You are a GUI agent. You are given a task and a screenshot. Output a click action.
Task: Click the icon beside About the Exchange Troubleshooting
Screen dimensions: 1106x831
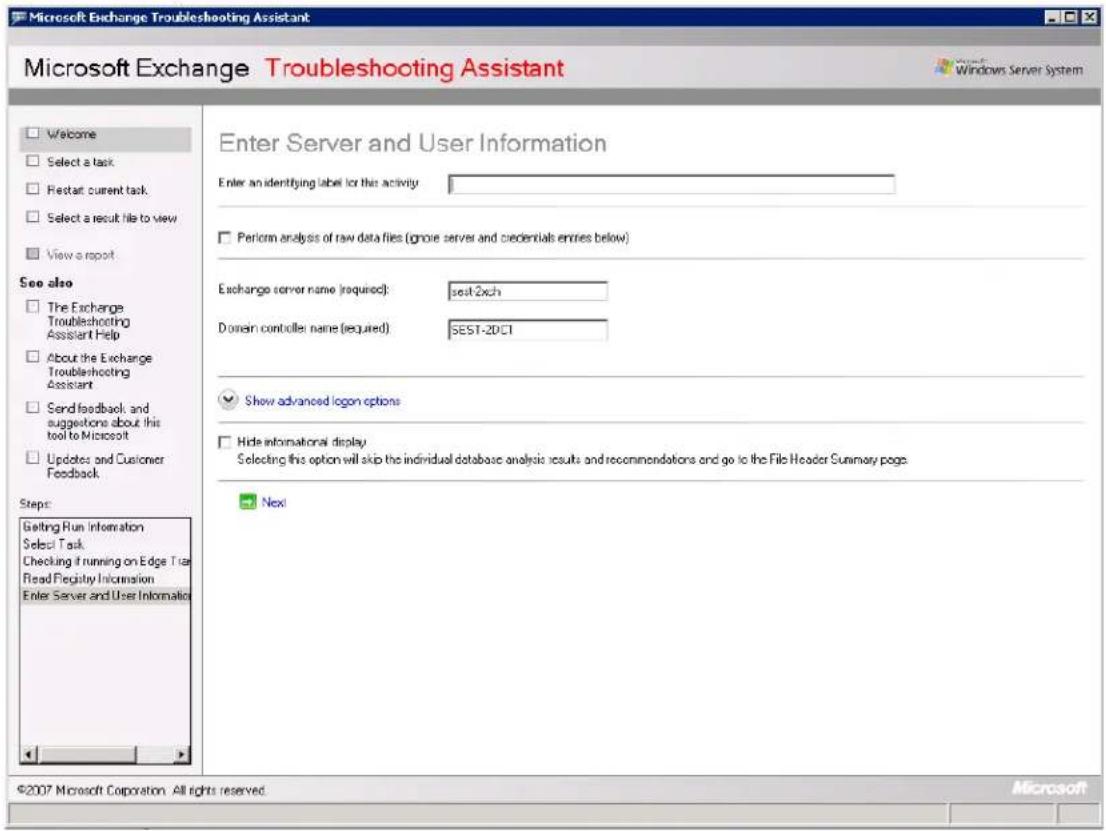[x=32, y=357]
